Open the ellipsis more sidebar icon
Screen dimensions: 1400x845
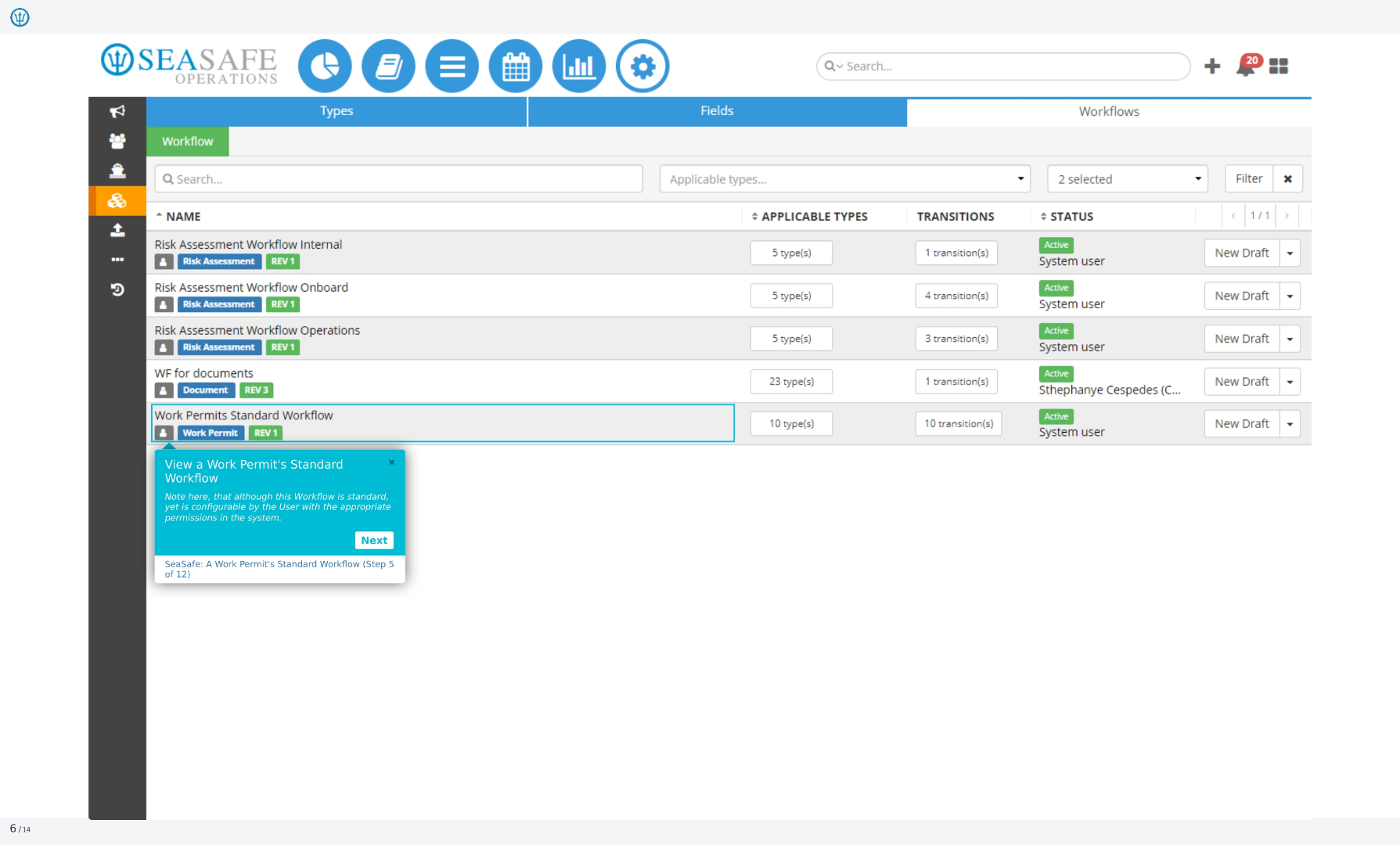tap(117, 260)
